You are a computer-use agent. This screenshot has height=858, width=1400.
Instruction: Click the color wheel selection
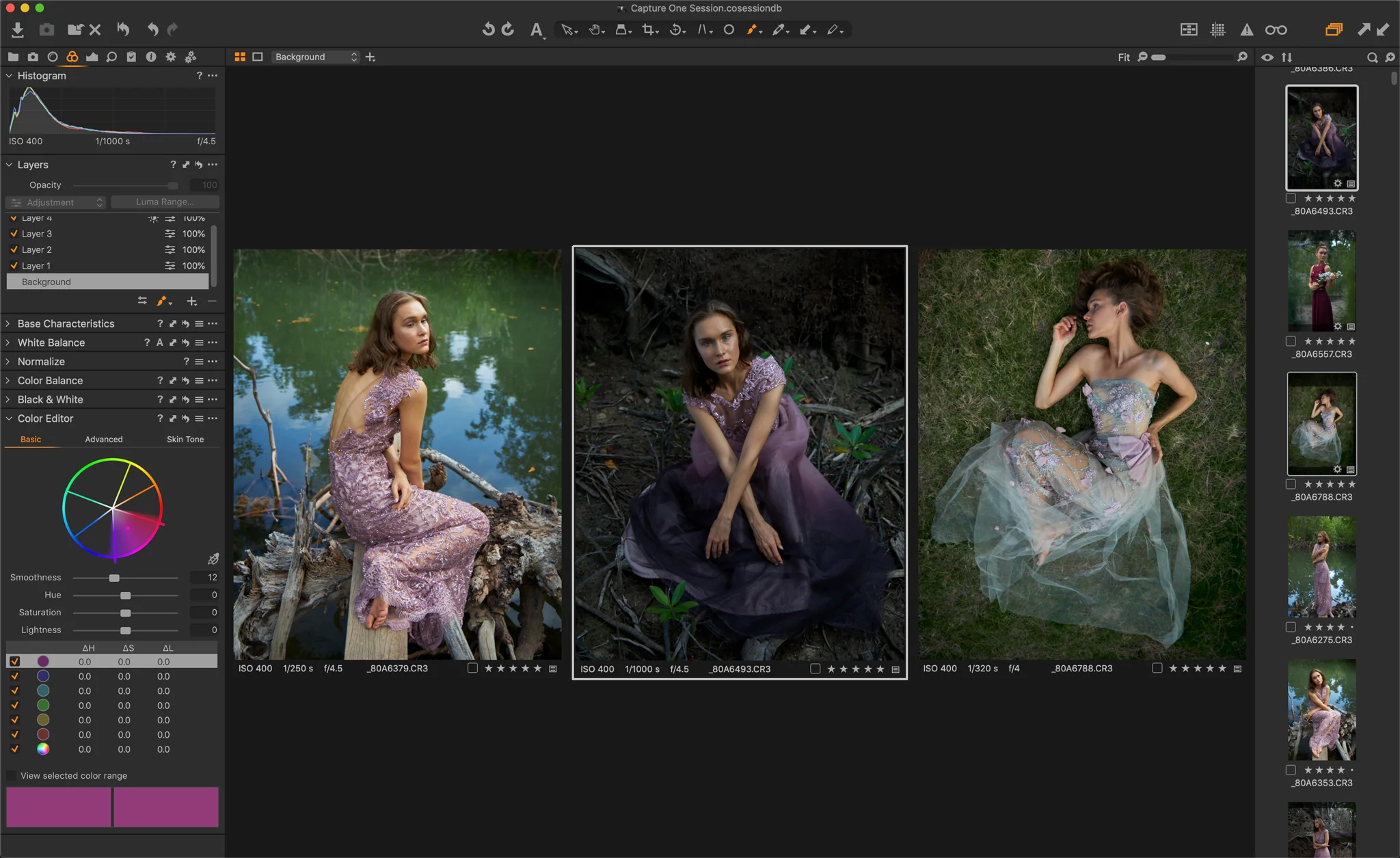(136, 532)
